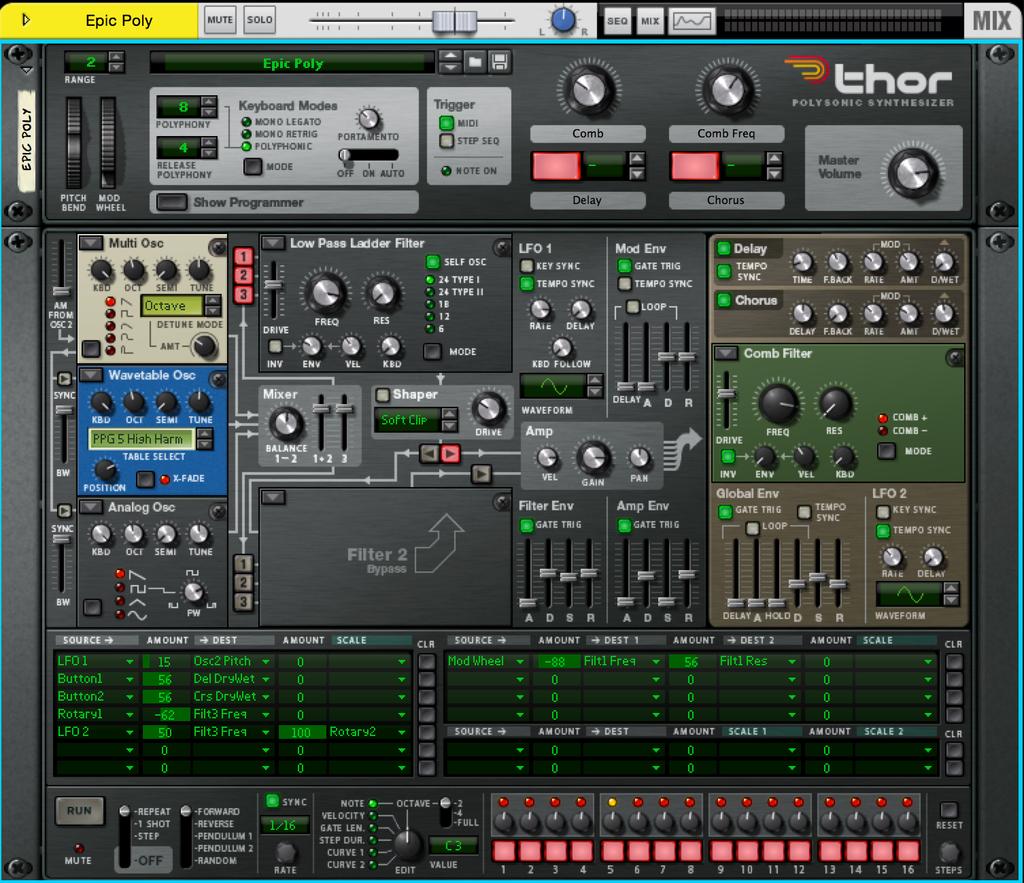The width and height of the screenshot is (1024, 883).
Task: Click the automation curve icon beside small MIX
Action: coord(692,21)
